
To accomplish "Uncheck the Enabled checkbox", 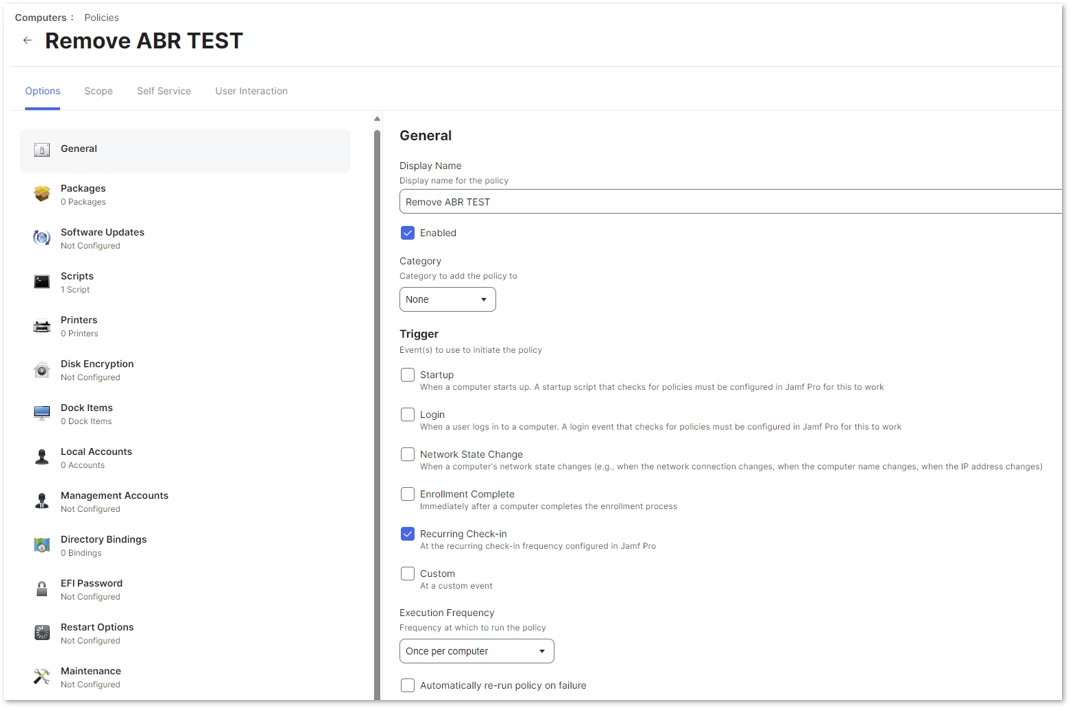I will coord(407,233).
